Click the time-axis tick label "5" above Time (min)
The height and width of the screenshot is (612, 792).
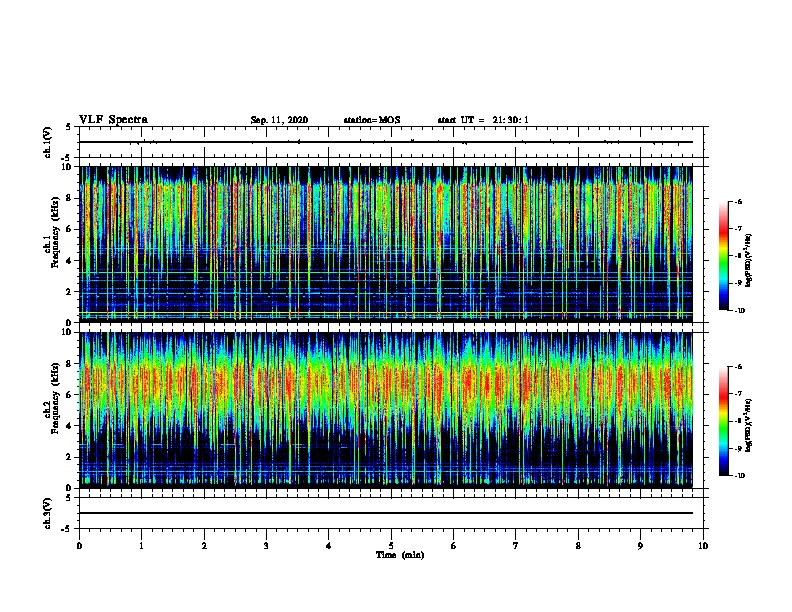pyautogui.click(x=391, y=546)
